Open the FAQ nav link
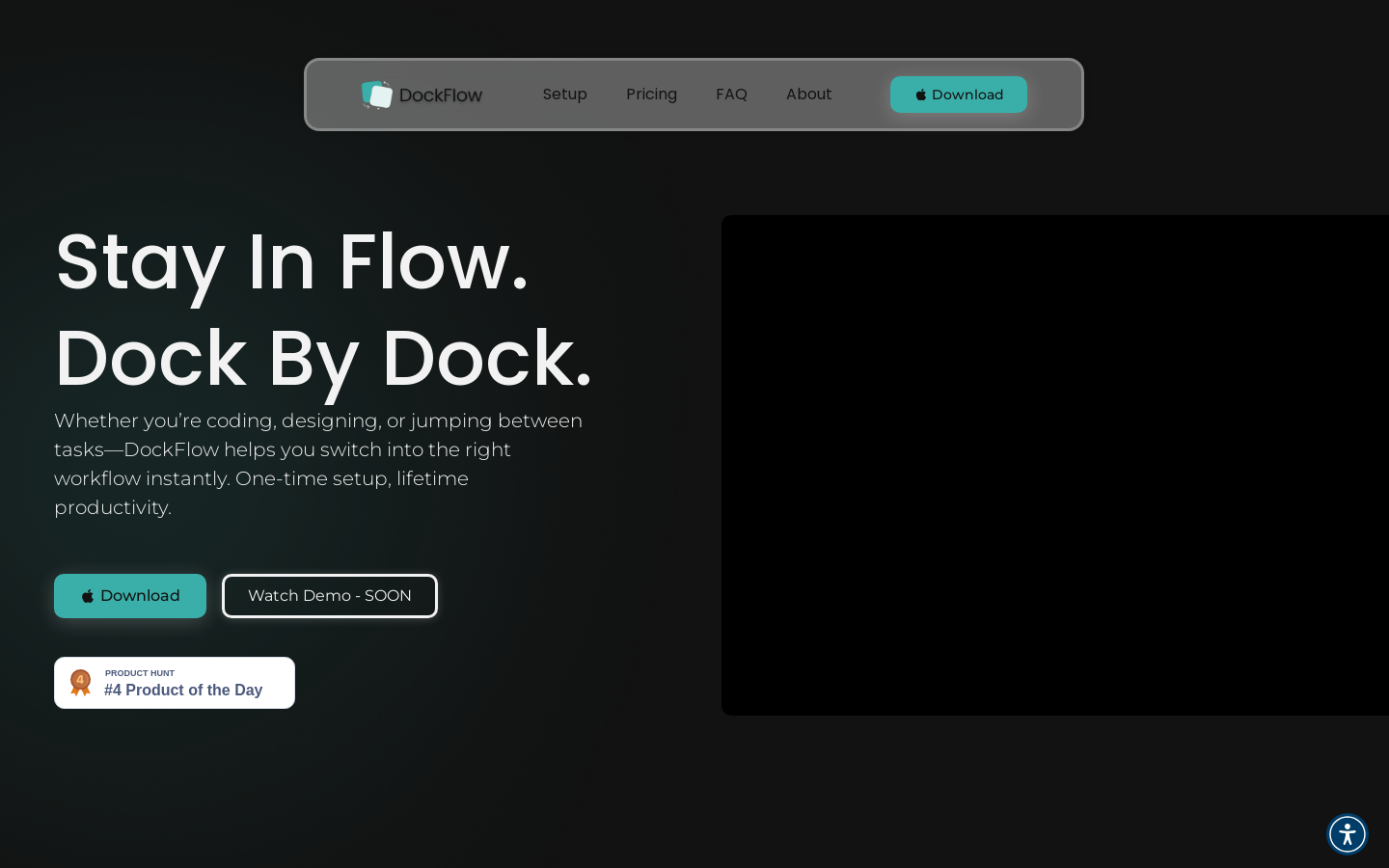Screen dimensions: 1389x868 (x=731, y=95)
